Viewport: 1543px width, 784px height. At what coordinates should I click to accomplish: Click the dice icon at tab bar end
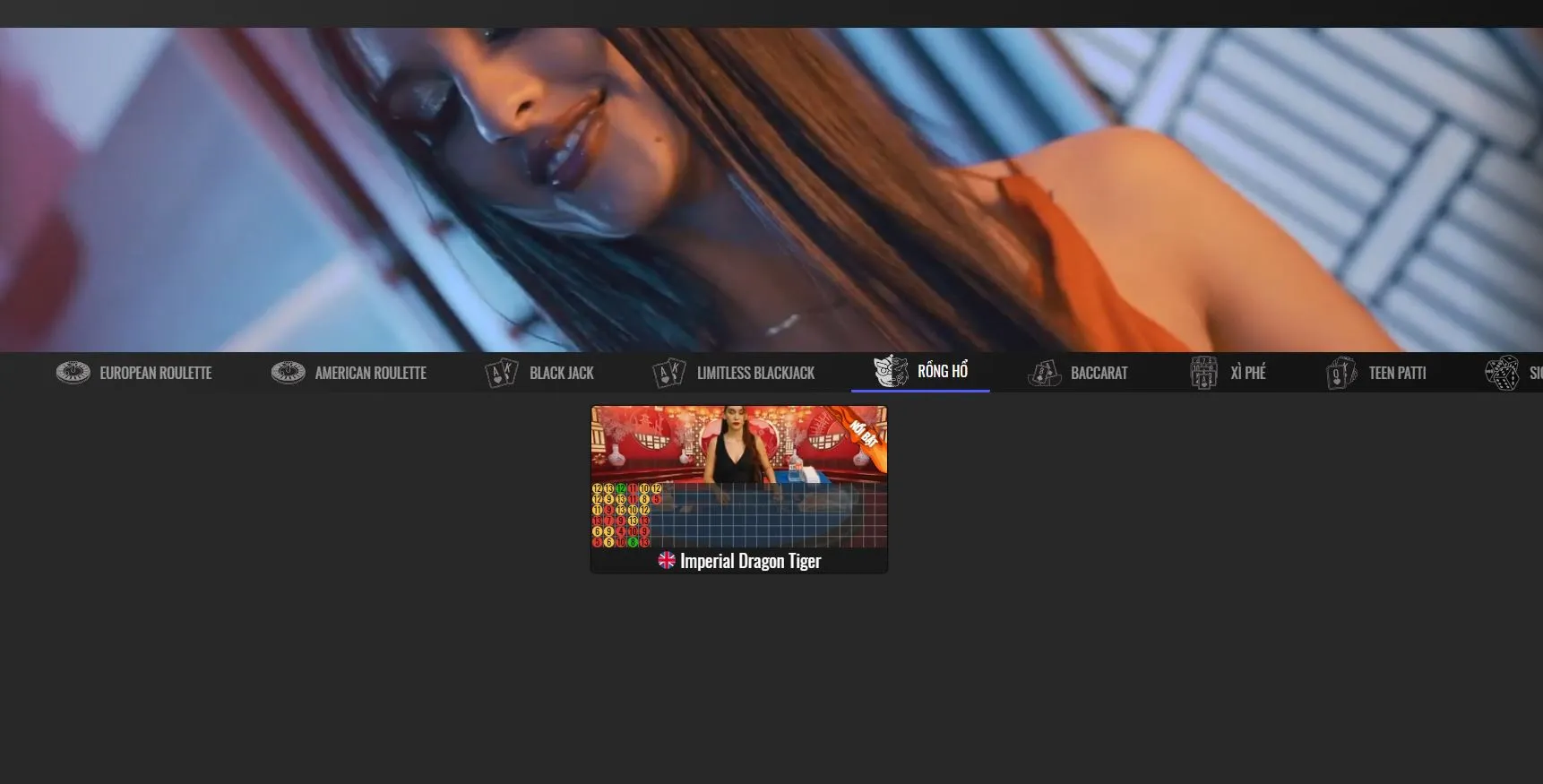(x=1502, y=373)
